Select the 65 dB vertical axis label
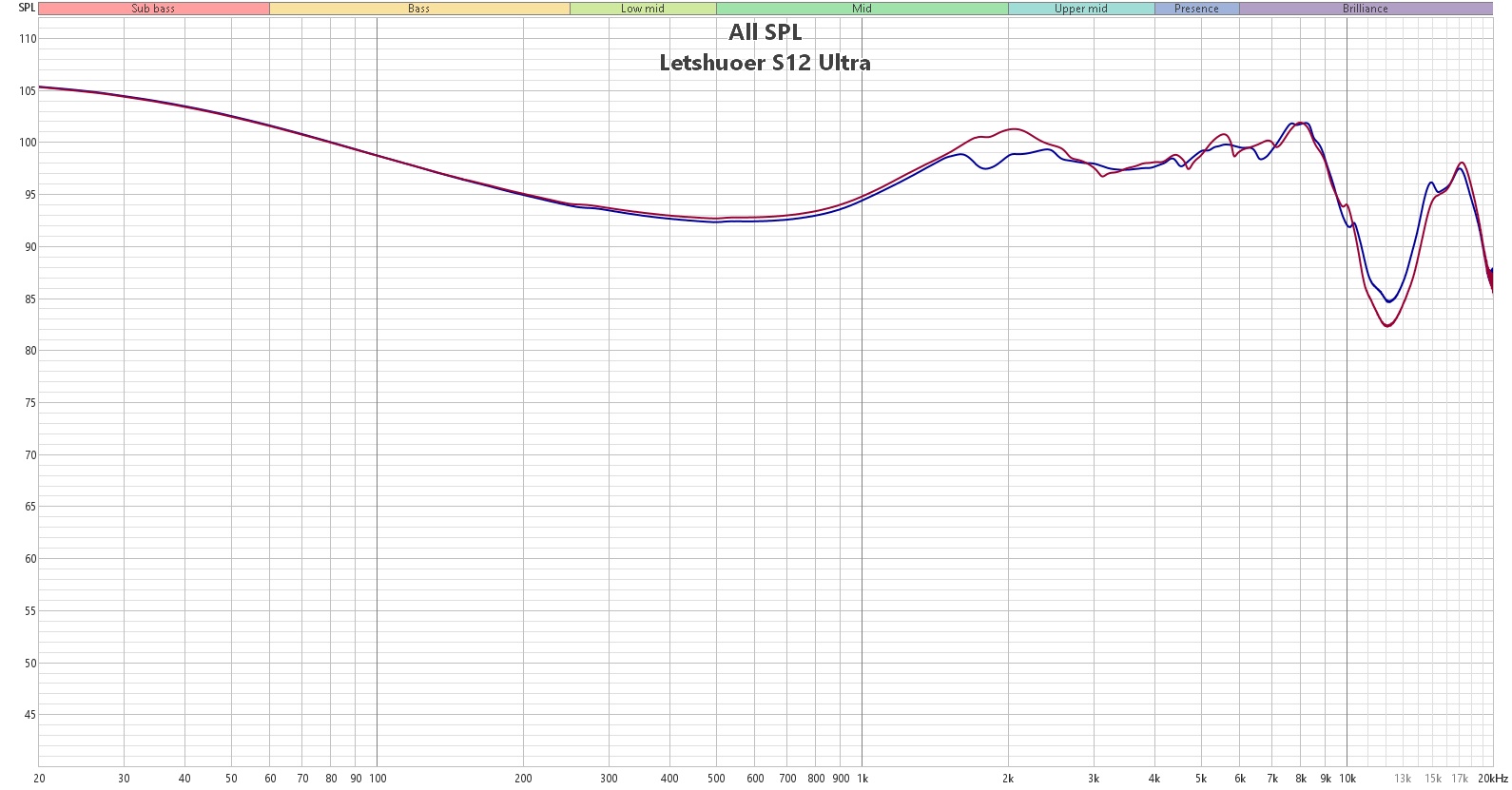The height and width of the screenshot is (790, 1512). click(29, 507)
